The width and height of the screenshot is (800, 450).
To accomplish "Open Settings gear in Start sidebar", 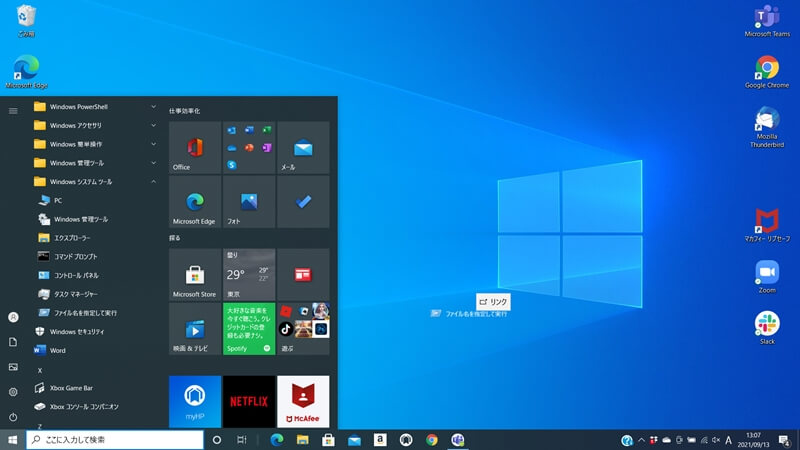I will click(13, 392).
